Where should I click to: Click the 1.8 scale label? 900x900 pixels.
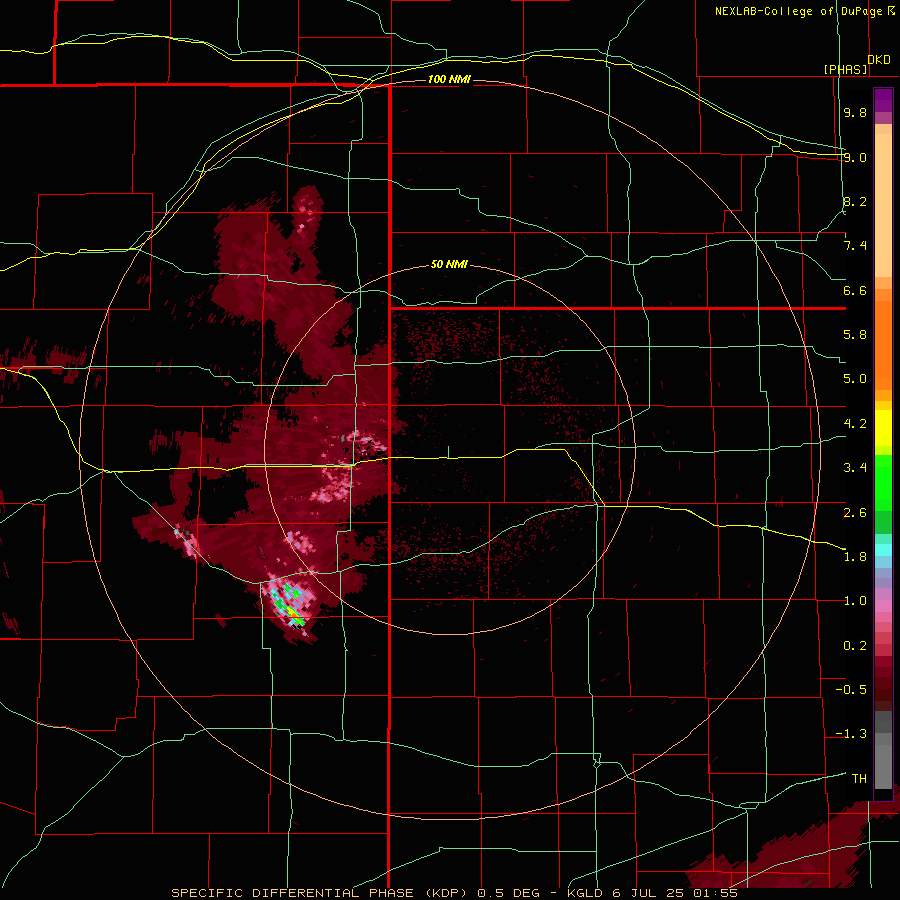click(x=855, y=557)
